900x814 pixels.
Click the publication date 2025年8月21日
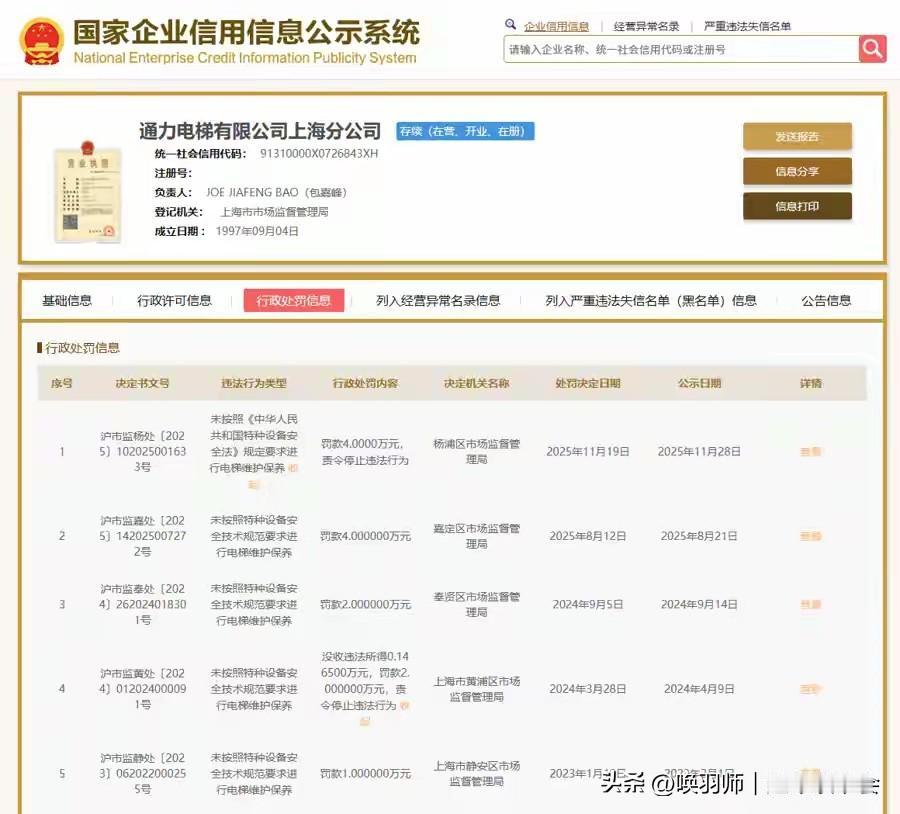coord(699,536)
